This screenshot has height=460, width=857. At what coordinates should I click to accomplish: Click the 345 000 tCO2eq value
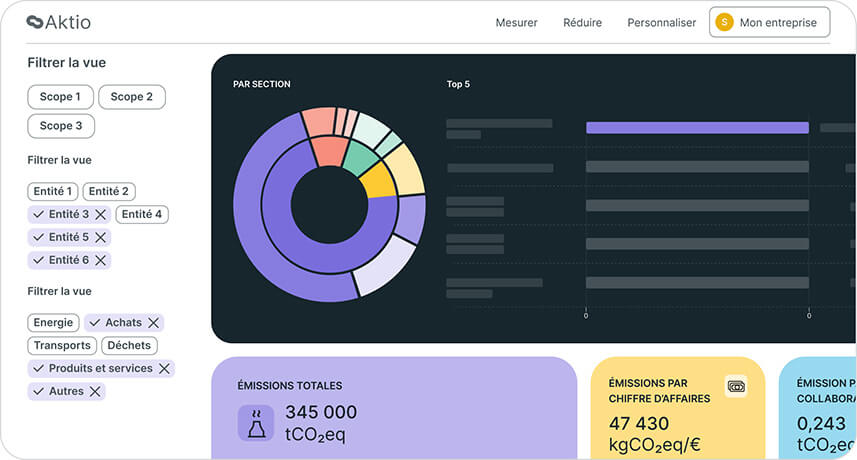click(x=321, y=423)
